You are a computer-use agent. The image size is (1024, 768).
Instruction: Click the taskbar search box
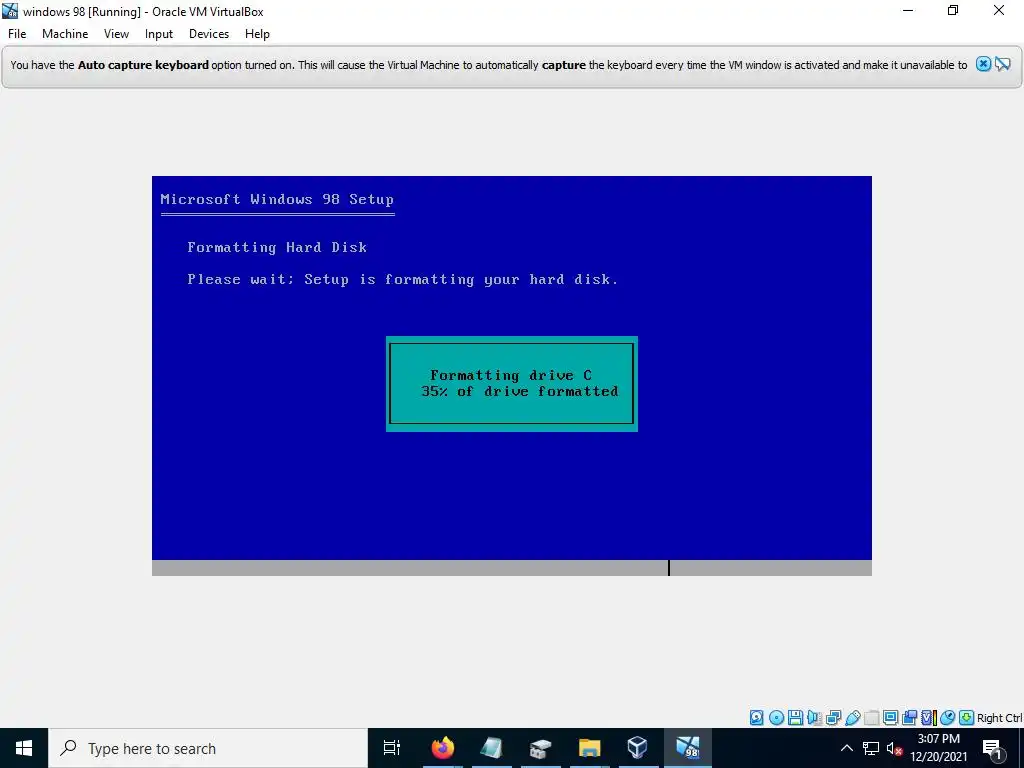pyautogui.click(x=208, y=748)
